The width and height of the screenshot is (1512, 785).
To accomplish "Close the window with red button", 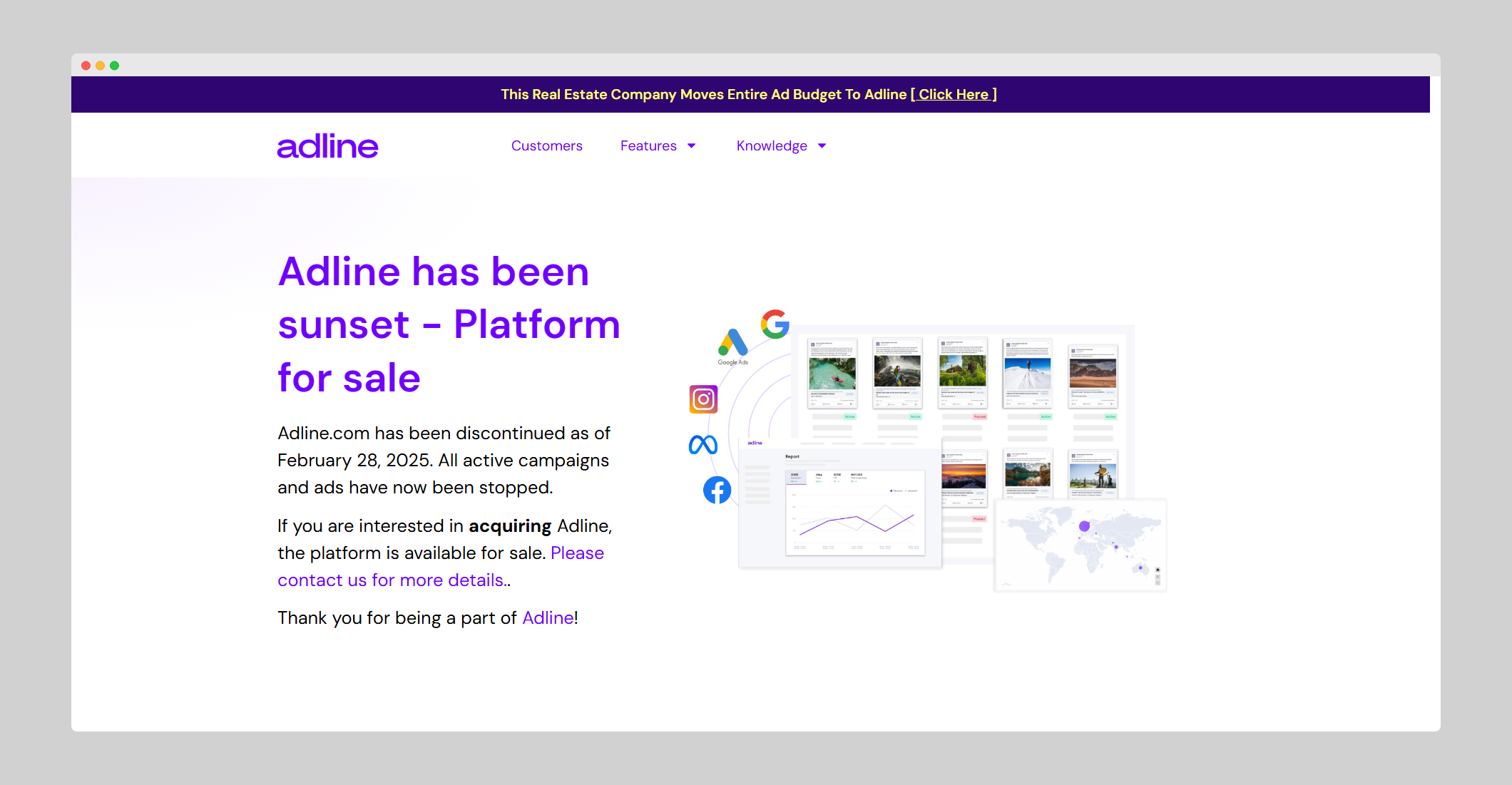I will pyautogui.click(x=86, y=66).
